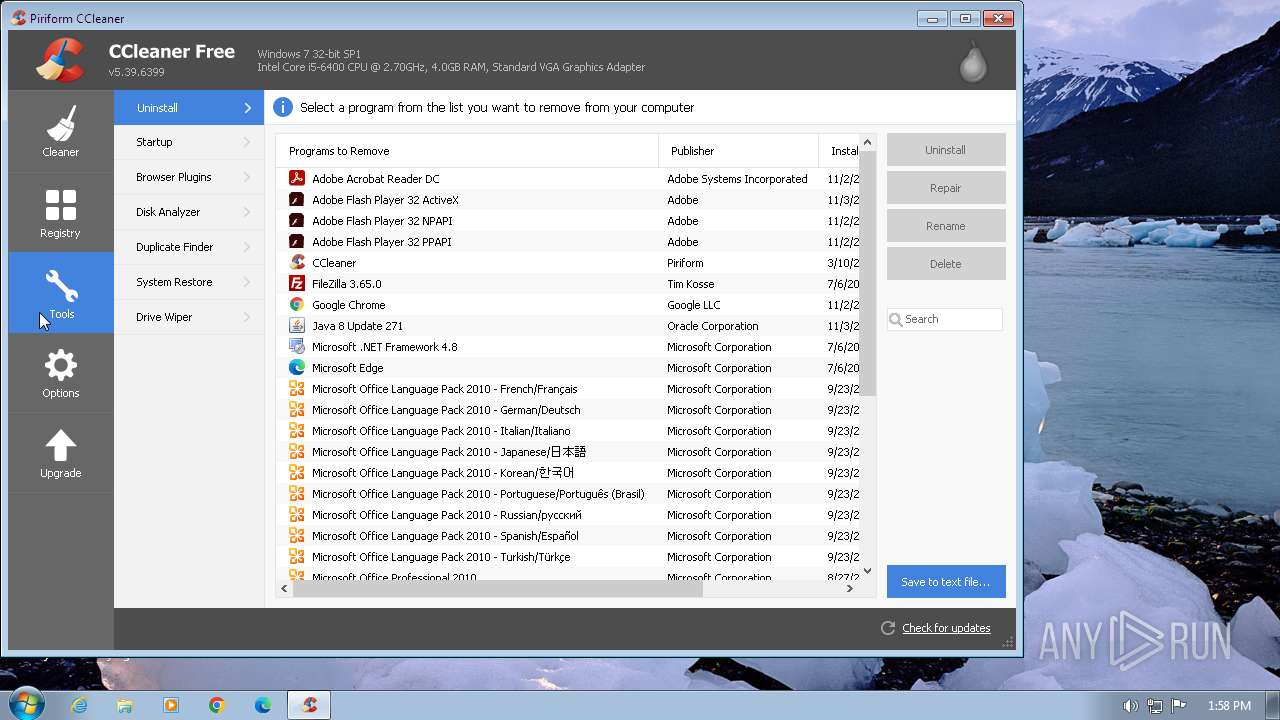Select Microsoft Office Language Pack Italian/Italiano row
This screenshot has height=720, width=1280.
click(567, 431)
